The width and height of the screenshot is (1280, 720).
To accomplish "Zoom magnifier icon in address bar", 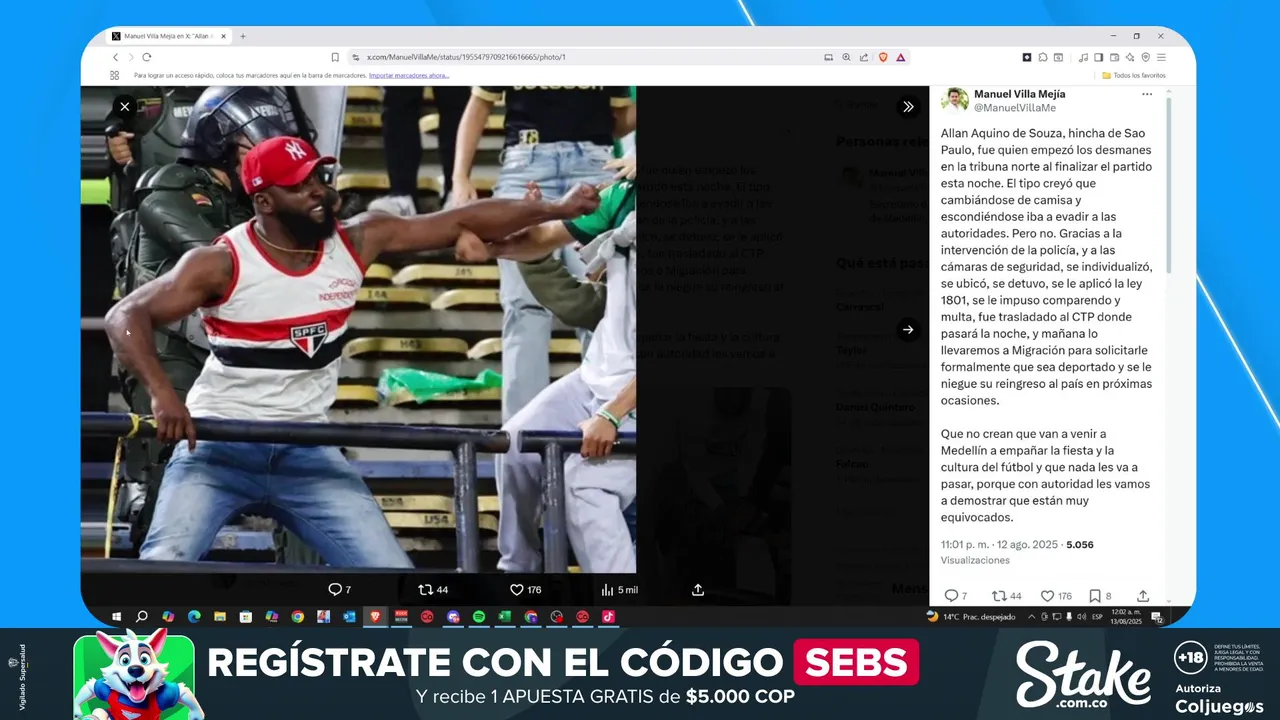I will click(846, 57).
